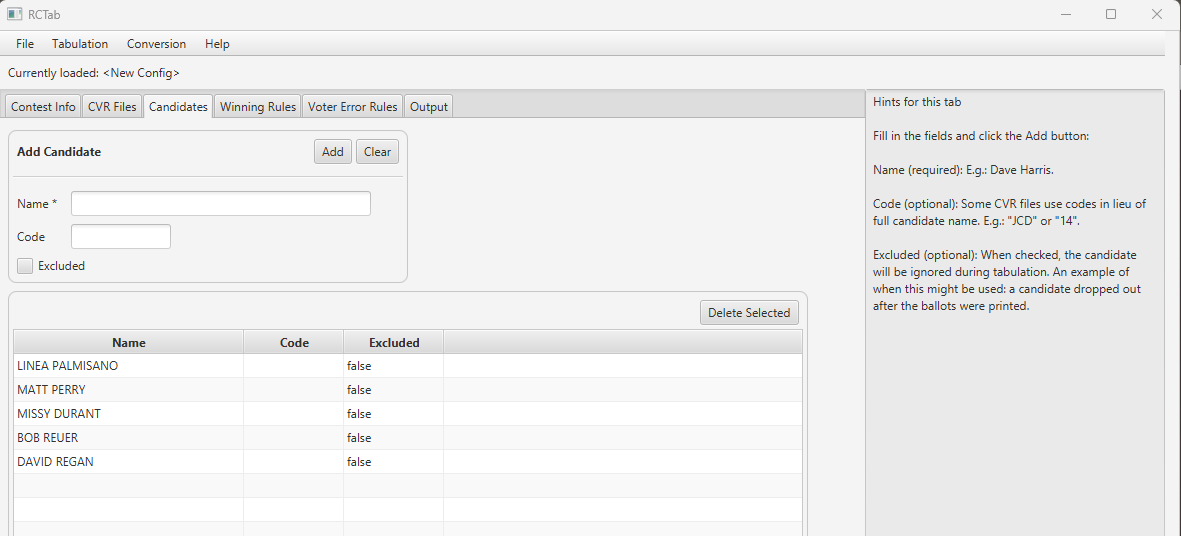Image resolution: width=1181 pixels, height=536 pixels.
Task: Select the DAVID REGAN row
Action: [x=407, y=462]
